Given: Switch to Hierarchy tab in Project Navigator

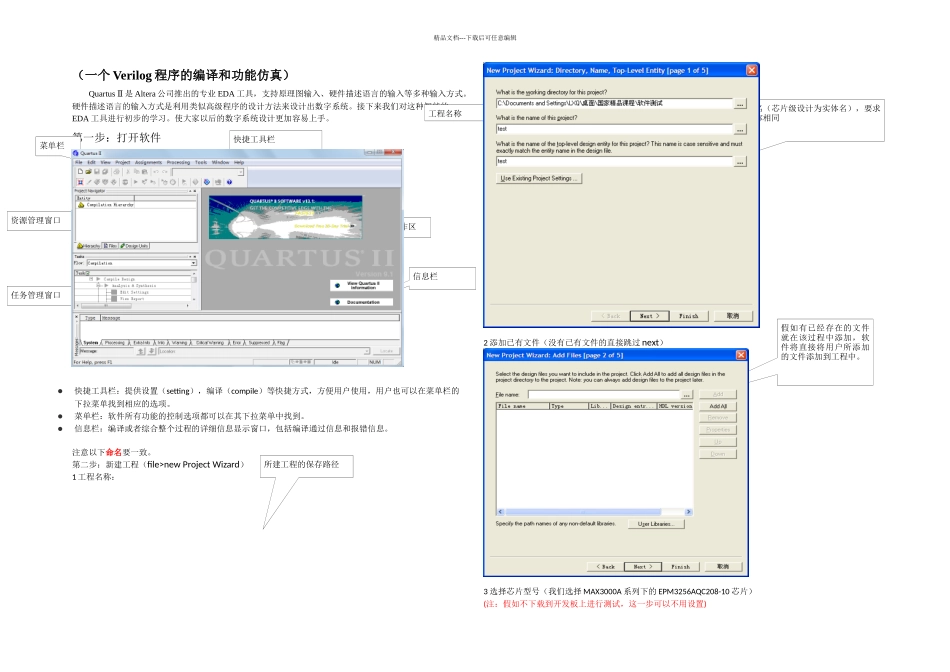Looking at the screenshot, I should (x=88, y=246).
